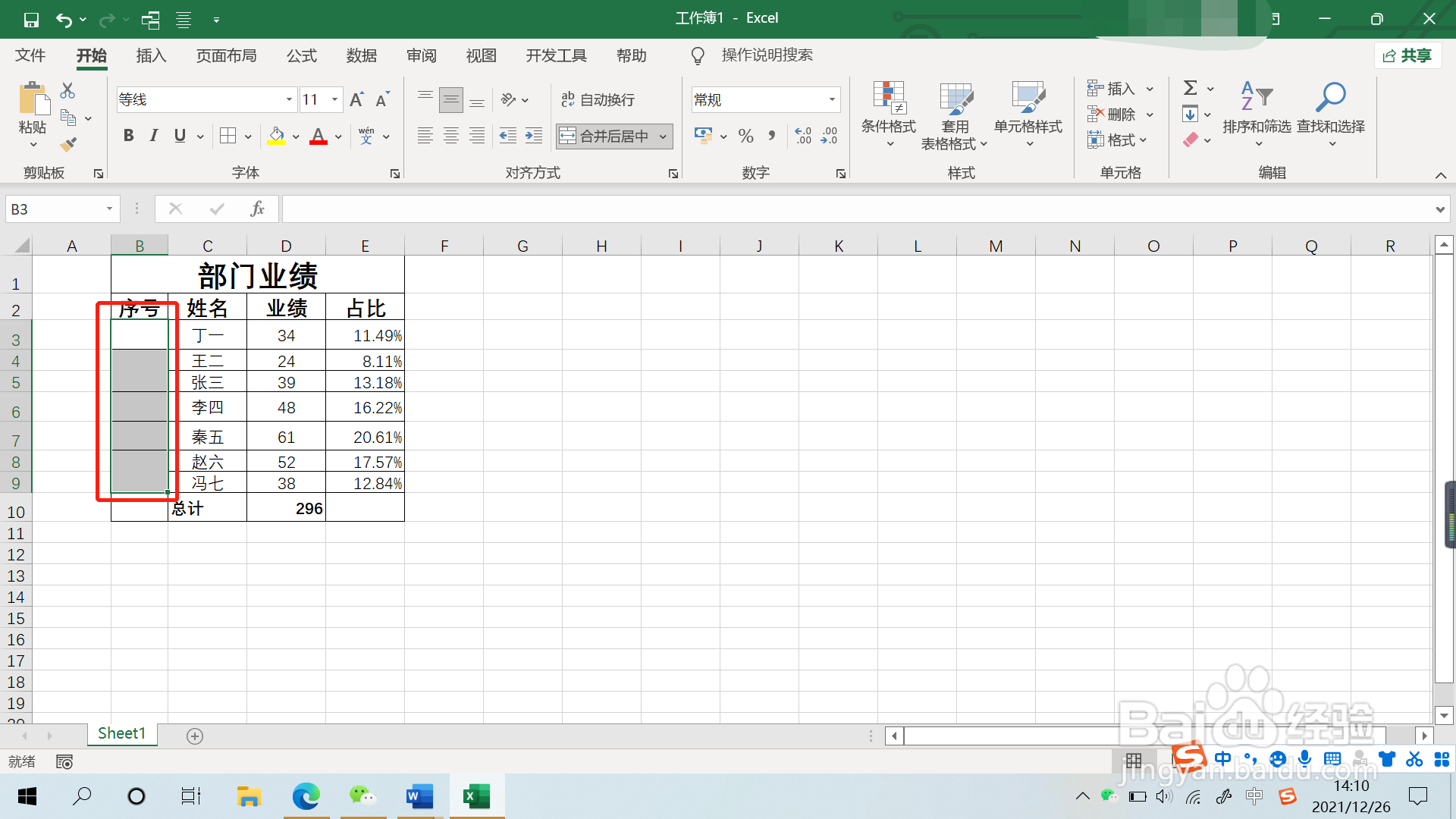Add a new sheet with plus button
This screenshot has height=819, width=1456.
click(195, 736)
